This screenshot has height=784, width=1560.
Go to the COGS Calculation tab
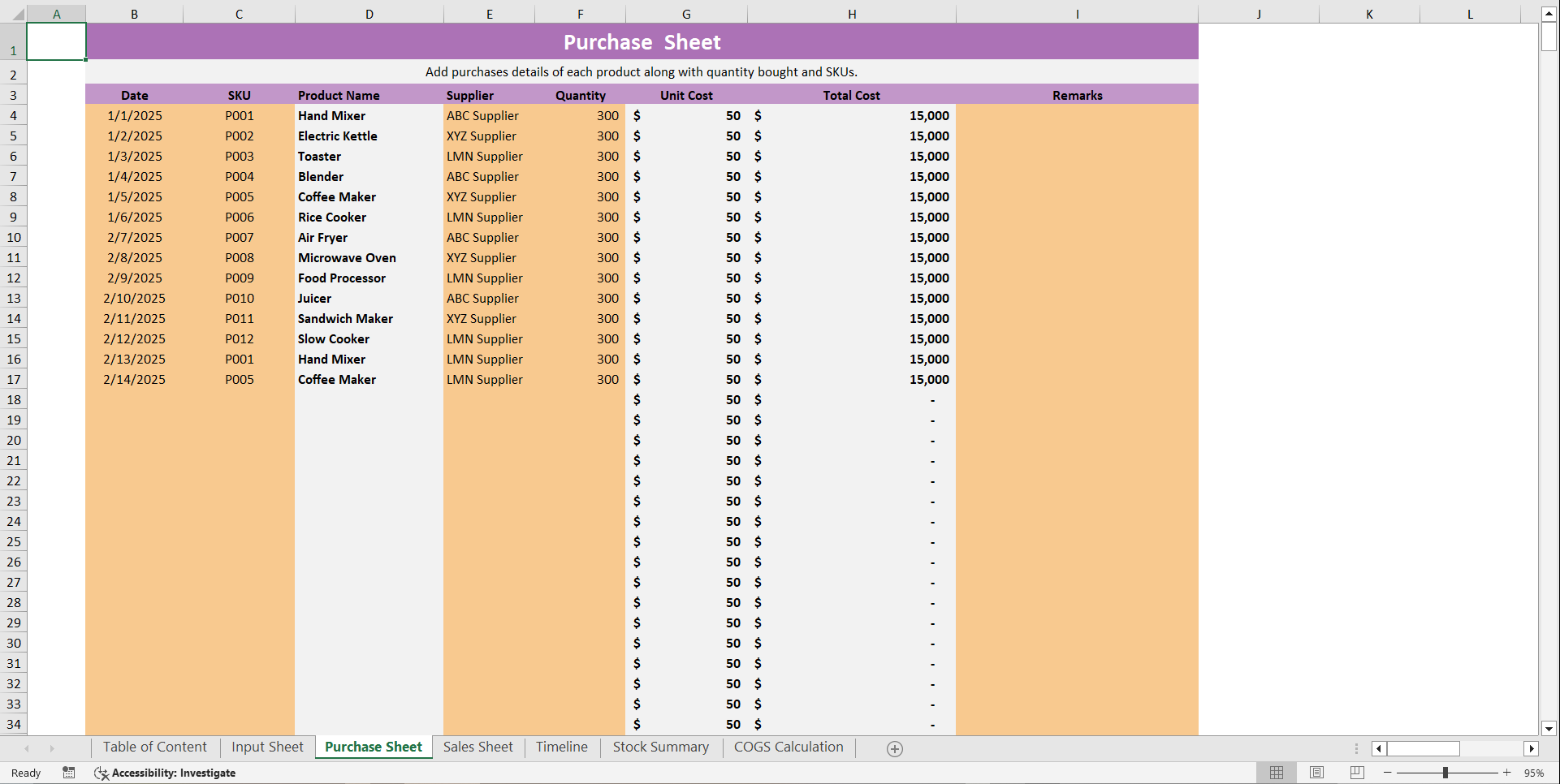(788, 747)
